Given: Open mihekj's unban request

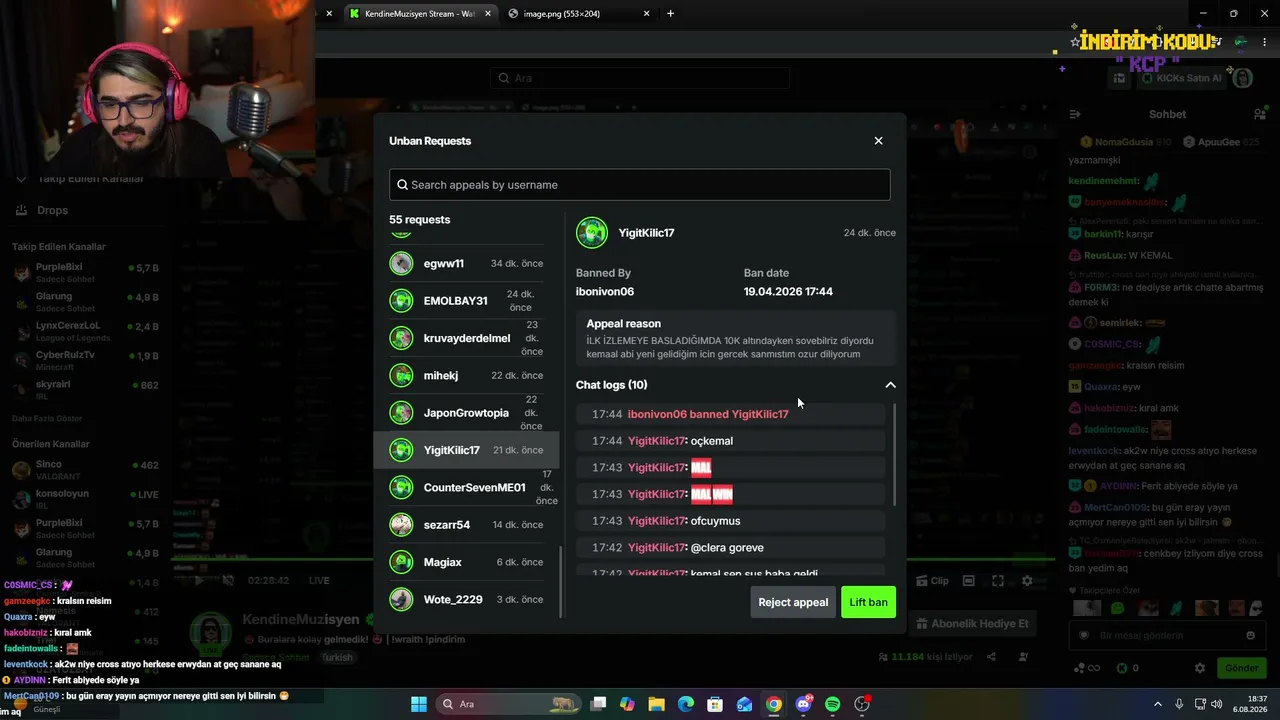Looking at the screenshot, I should [x=466, y=375].
